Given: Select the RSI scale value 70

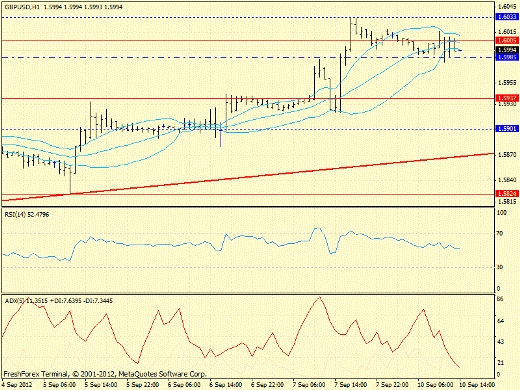Looking at the screenshot, I should coord(500,234).
